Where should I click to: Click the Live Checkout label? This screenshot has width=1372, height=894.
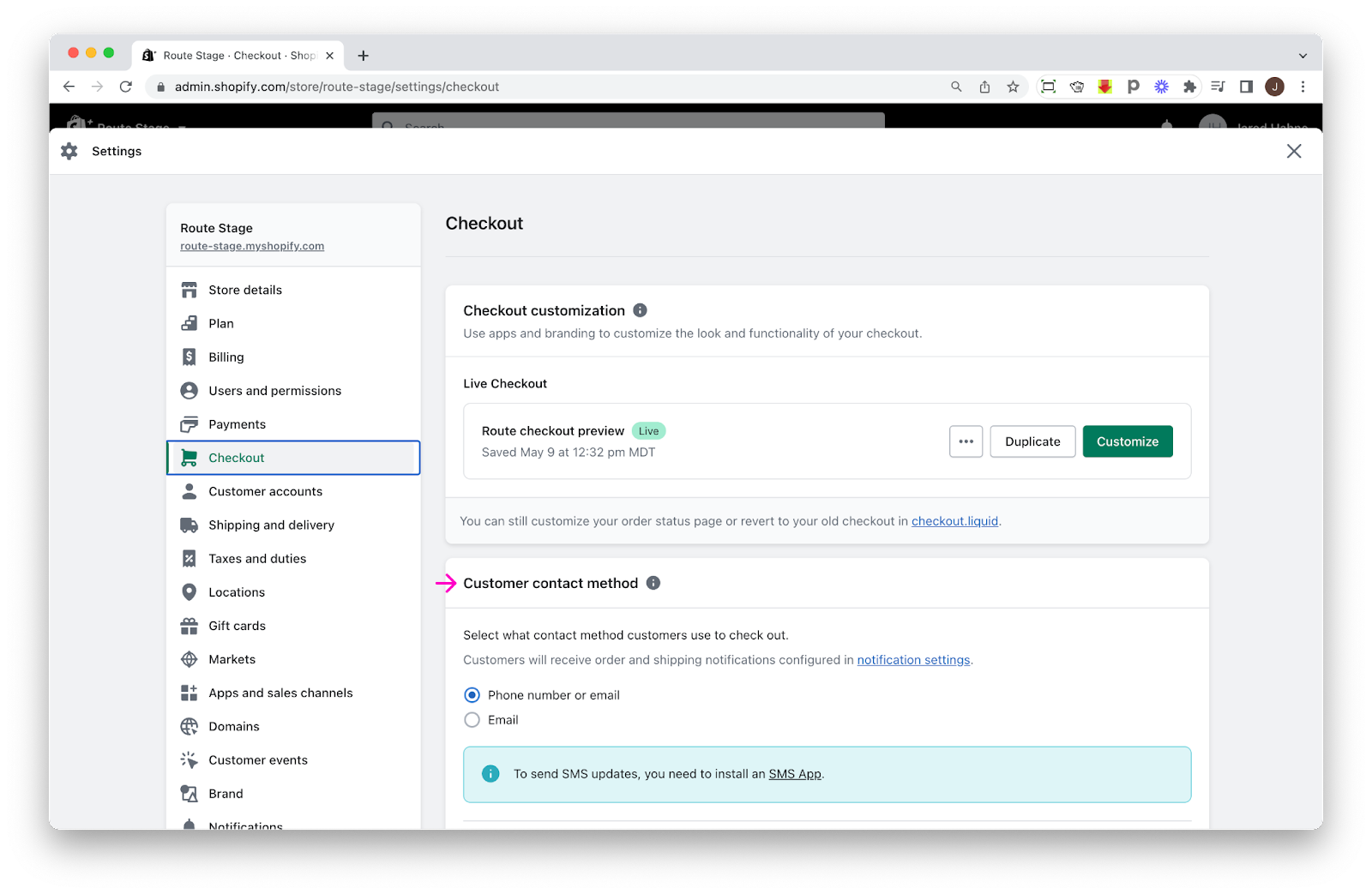505,384
